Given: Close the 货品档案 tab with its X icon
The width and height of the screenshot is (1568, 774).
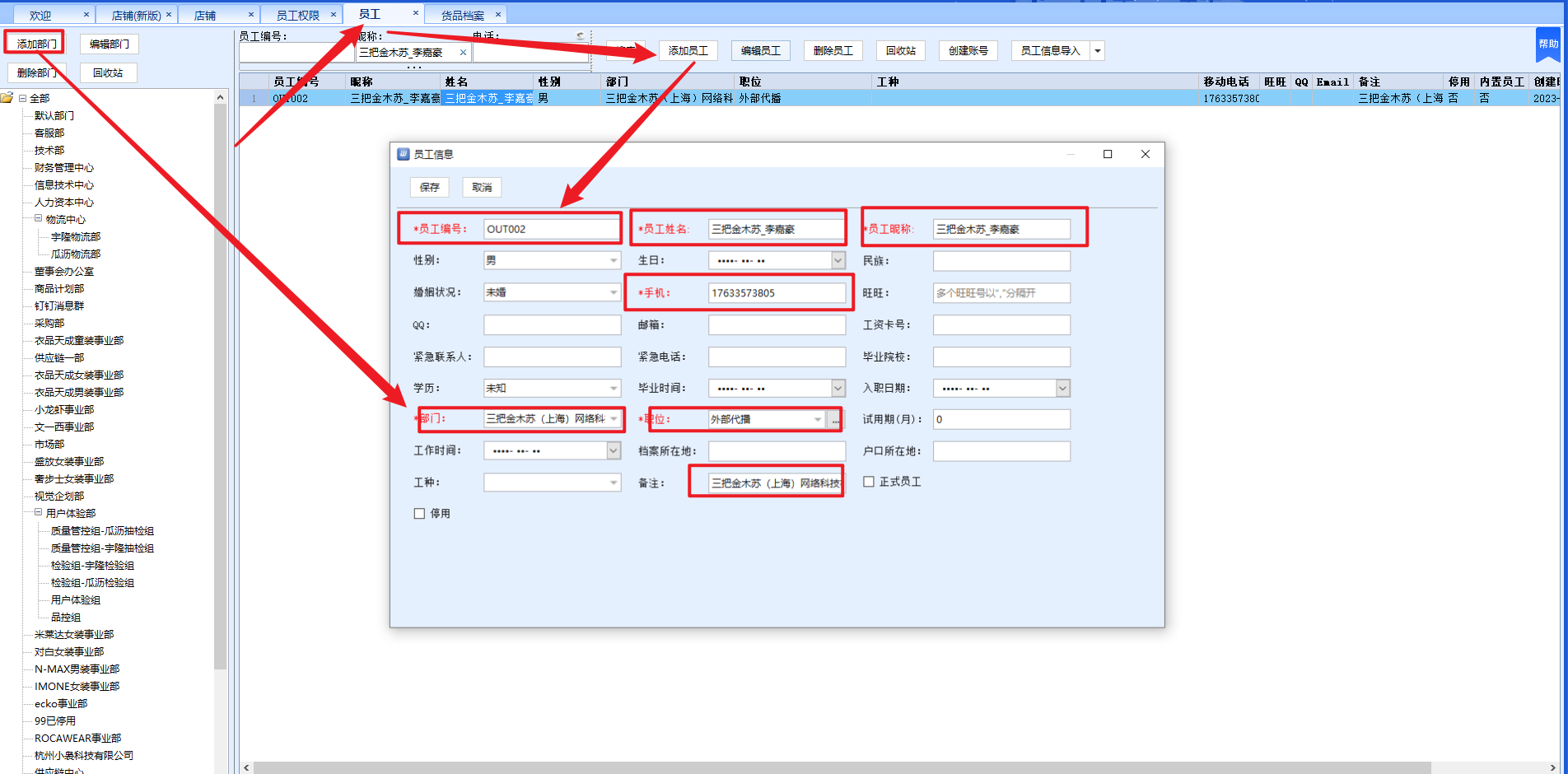Looking at the screenshot, I should pyautogui.click(x=497, y=15).
